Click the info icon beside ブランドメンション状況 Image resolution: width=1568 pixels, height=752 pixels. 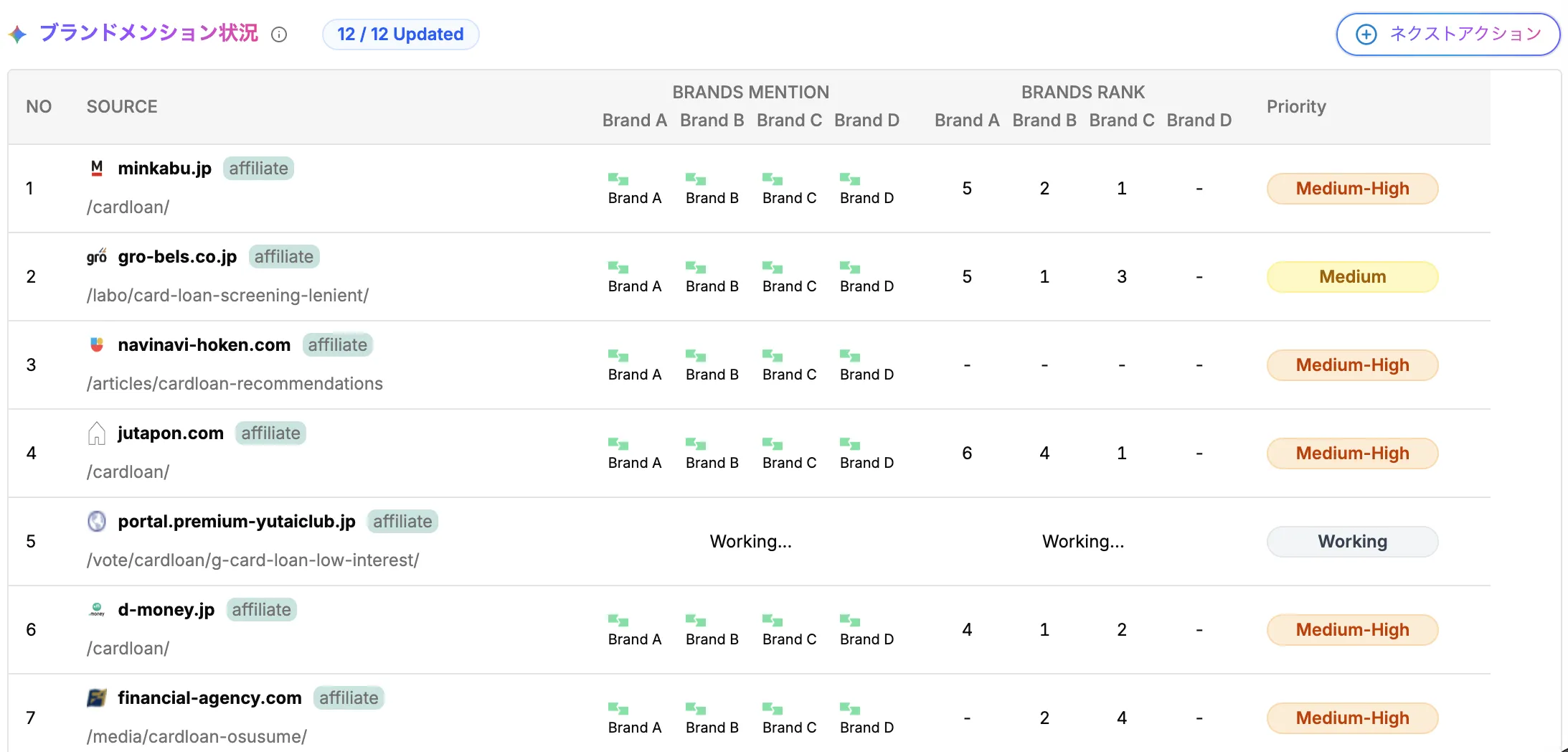[x=279, y=34]
